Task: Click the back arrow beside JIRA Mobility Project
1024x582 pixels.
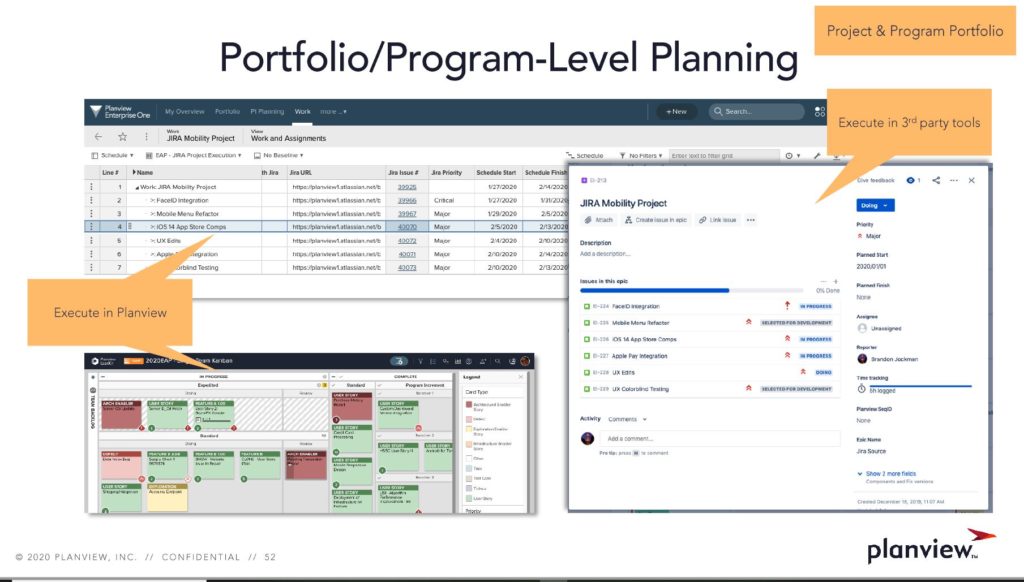Action: pos(99,137)
